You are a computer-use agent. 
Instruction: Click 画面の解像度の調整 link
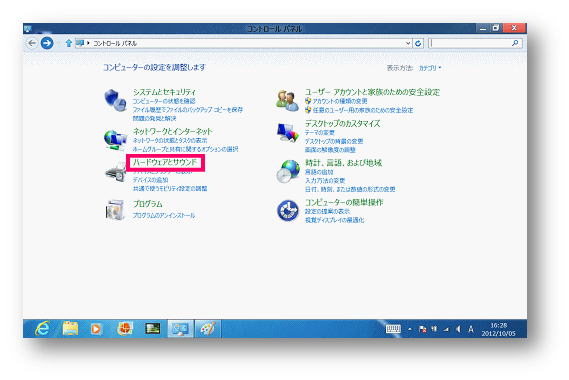[x=330, y=150]
